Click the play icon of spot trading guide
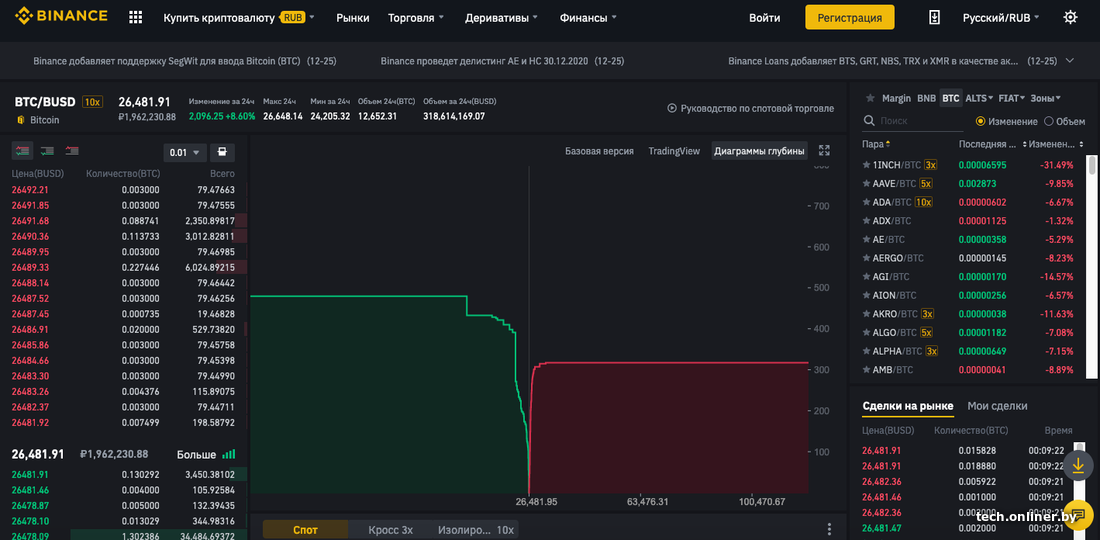 pyautogui.click(x=671, y=109)
